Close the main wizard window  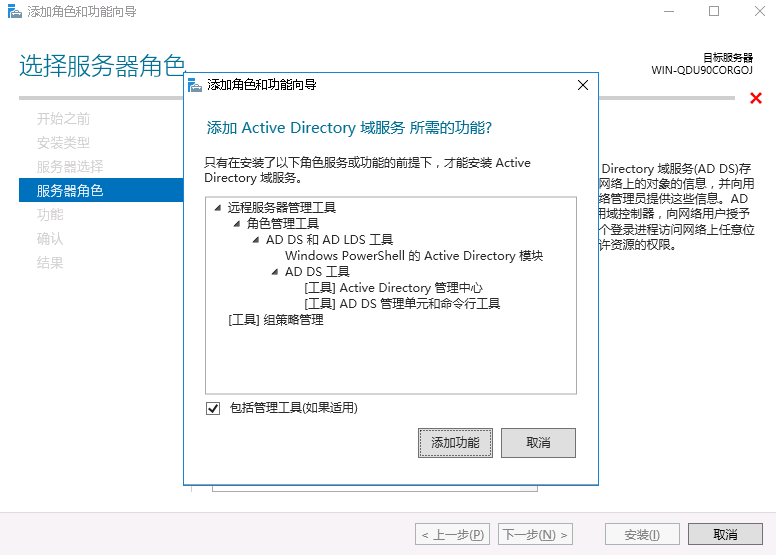[x=760, y=11]
